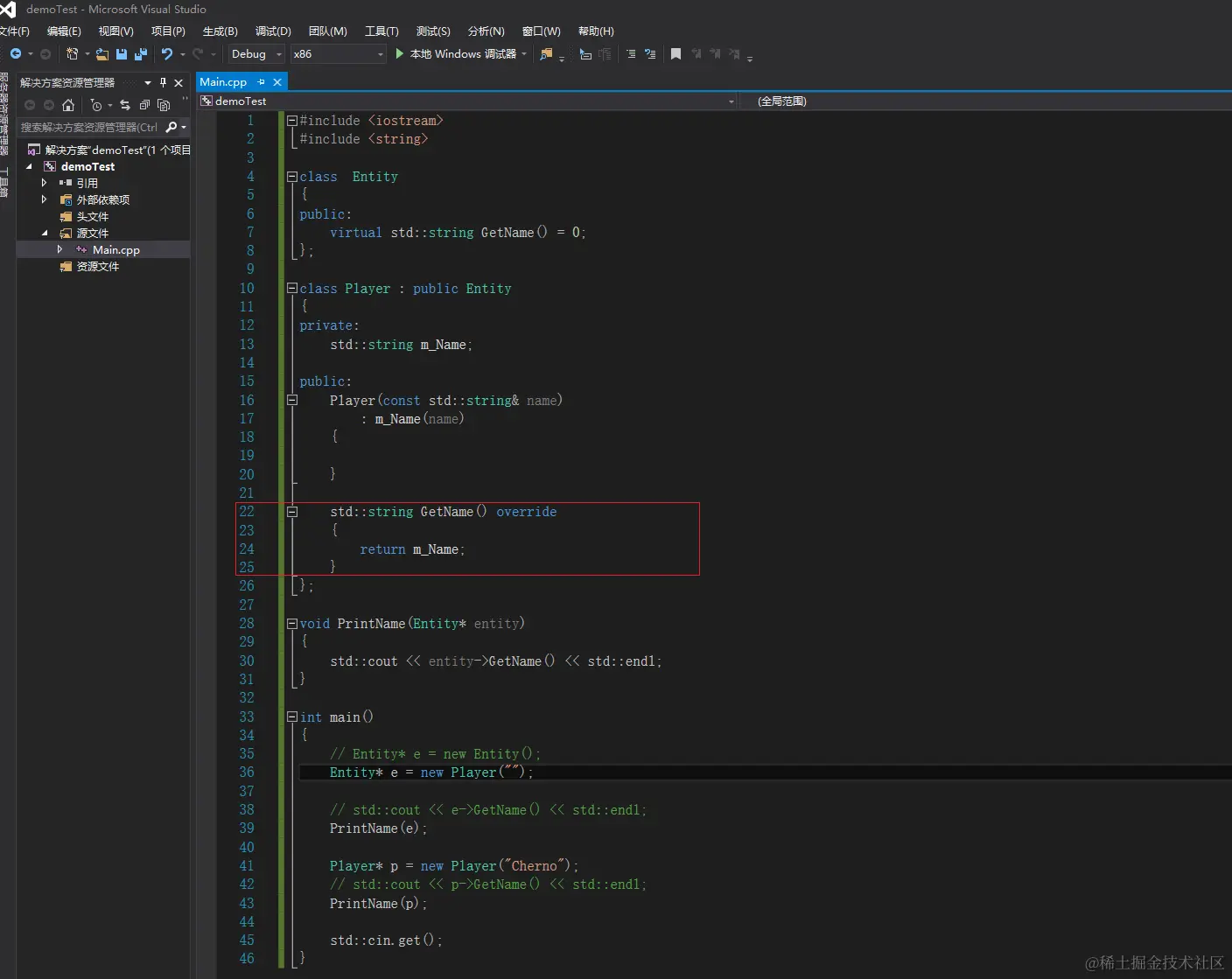Toggle auto-hide pin on Solution Explorer panel
This screenshot has height=979, width=1232.
click(163, 82)
